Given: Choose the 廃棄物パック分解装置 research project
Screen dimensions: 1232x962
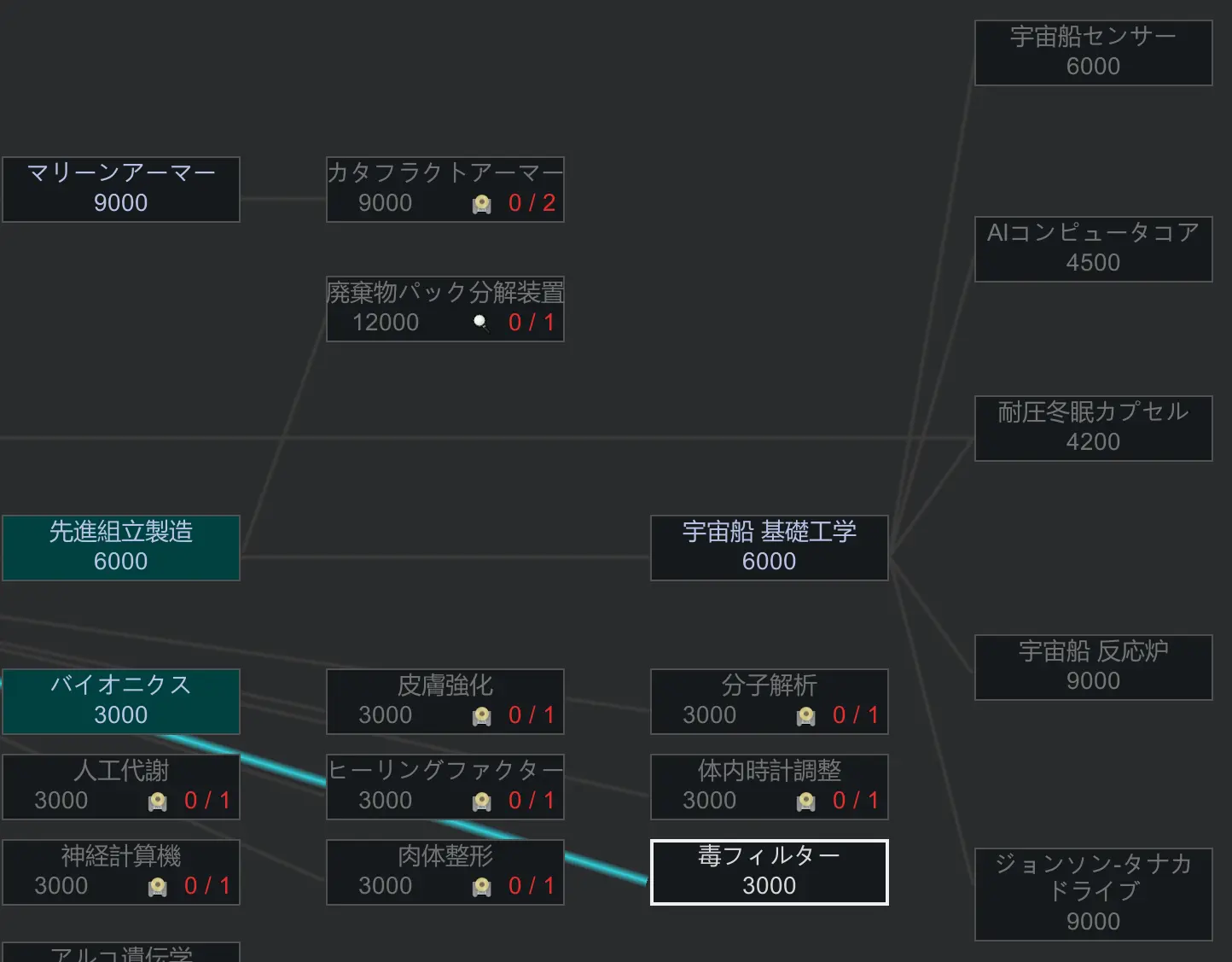Looking at the screenshot, I should point(445,309).
